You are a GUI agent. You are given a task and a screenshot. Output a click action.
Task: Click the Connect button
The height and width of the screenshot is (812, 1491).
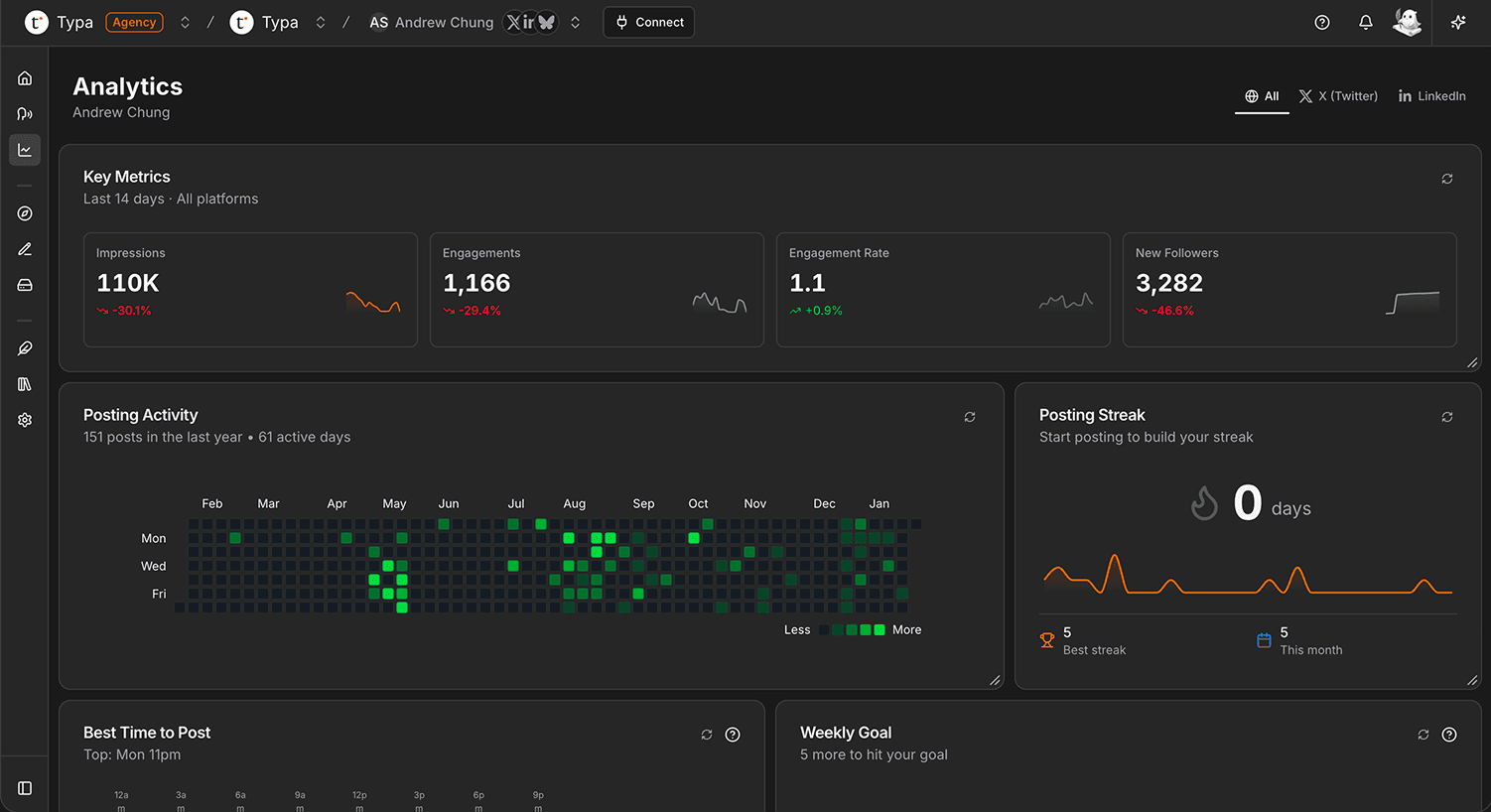pyautogui.click(x=648, y=21)
